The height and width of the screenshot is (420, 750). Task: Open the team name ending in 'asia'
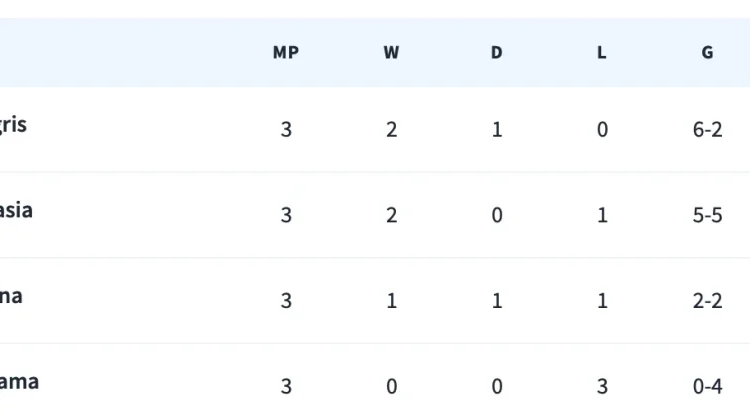16,210
